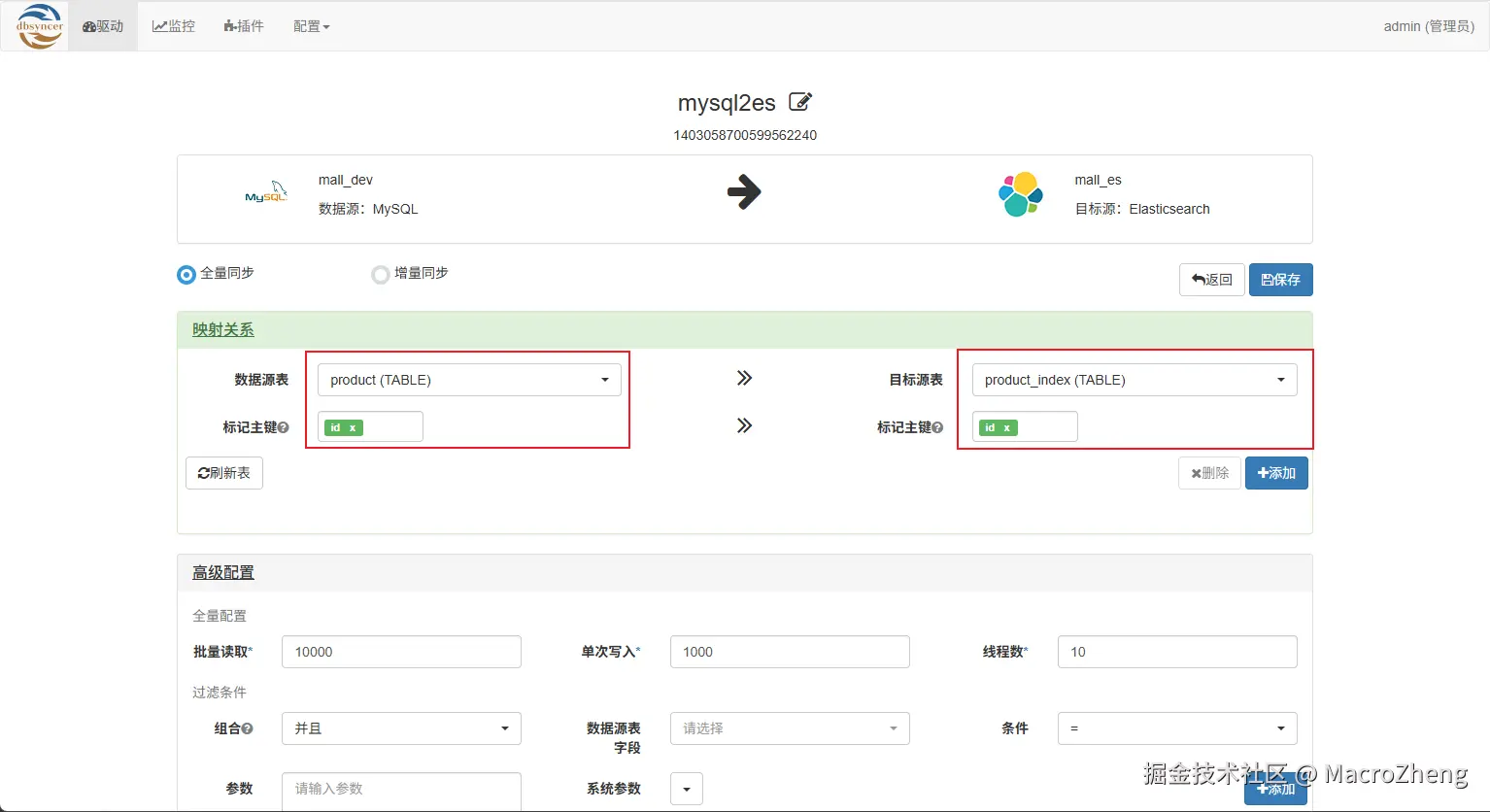The height and width of the screenshot is (812, 1490).
Task: Go to 监控 tab in navbar
Action: click(174, 26)
